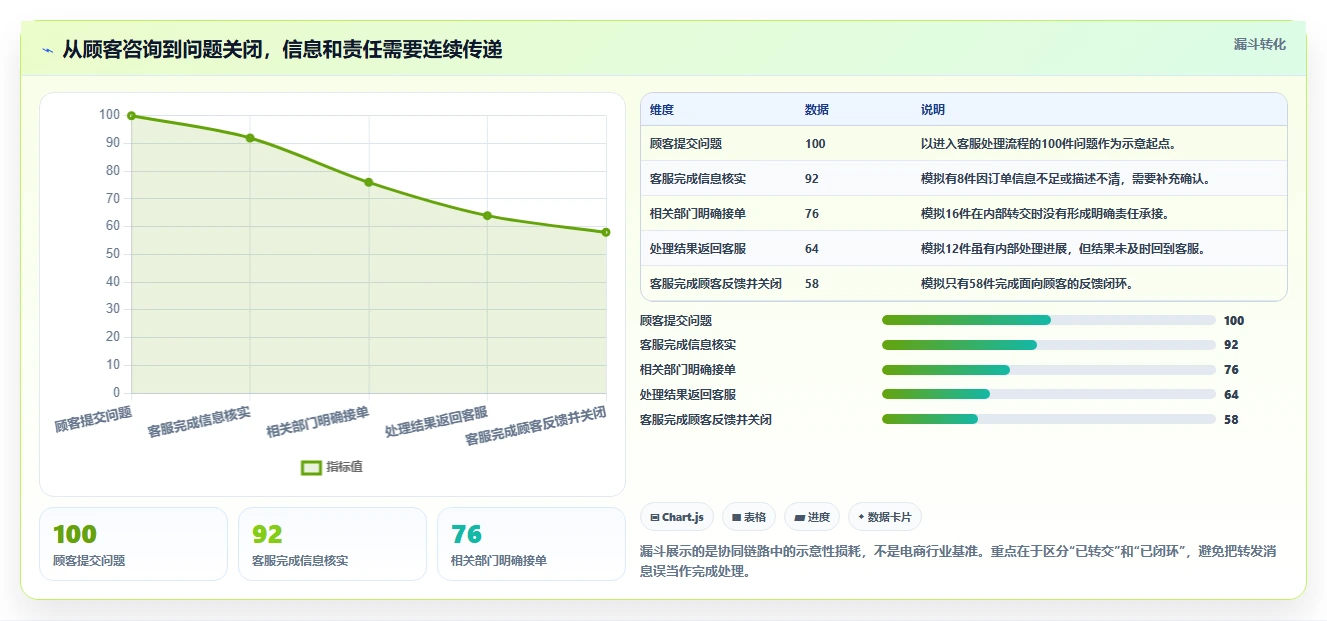Click the progress value 58 beside last bar
Image resolution: width=1327 pixels, height=621 pixels.
(1231, 420)
